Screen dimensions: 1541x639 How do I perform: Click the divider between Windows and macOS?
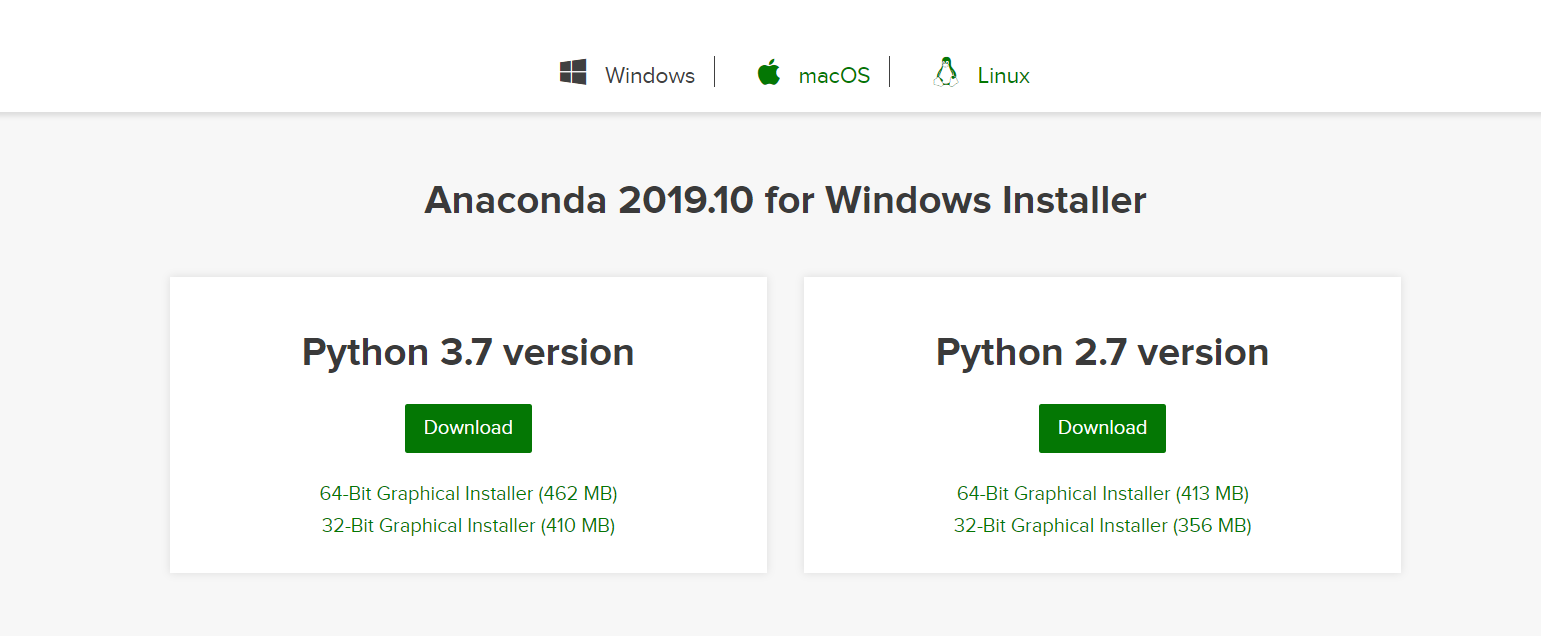tap(715, 72)
